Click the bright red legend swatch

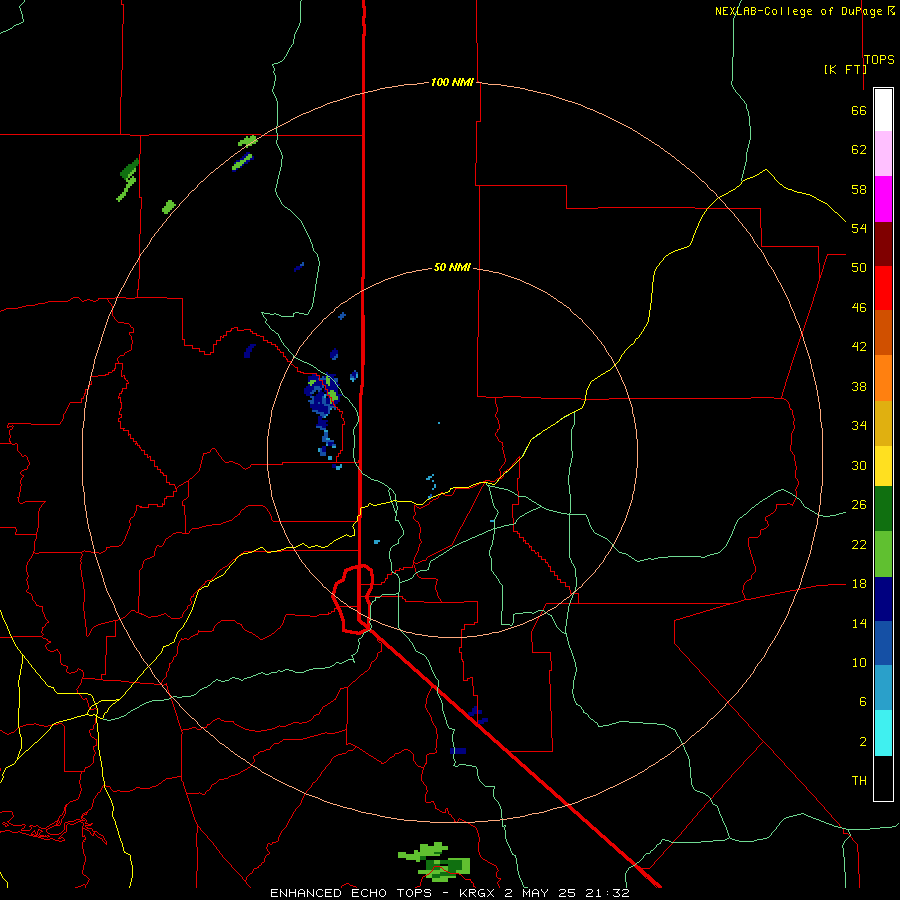pyautogui.click(x=883, y=288)
